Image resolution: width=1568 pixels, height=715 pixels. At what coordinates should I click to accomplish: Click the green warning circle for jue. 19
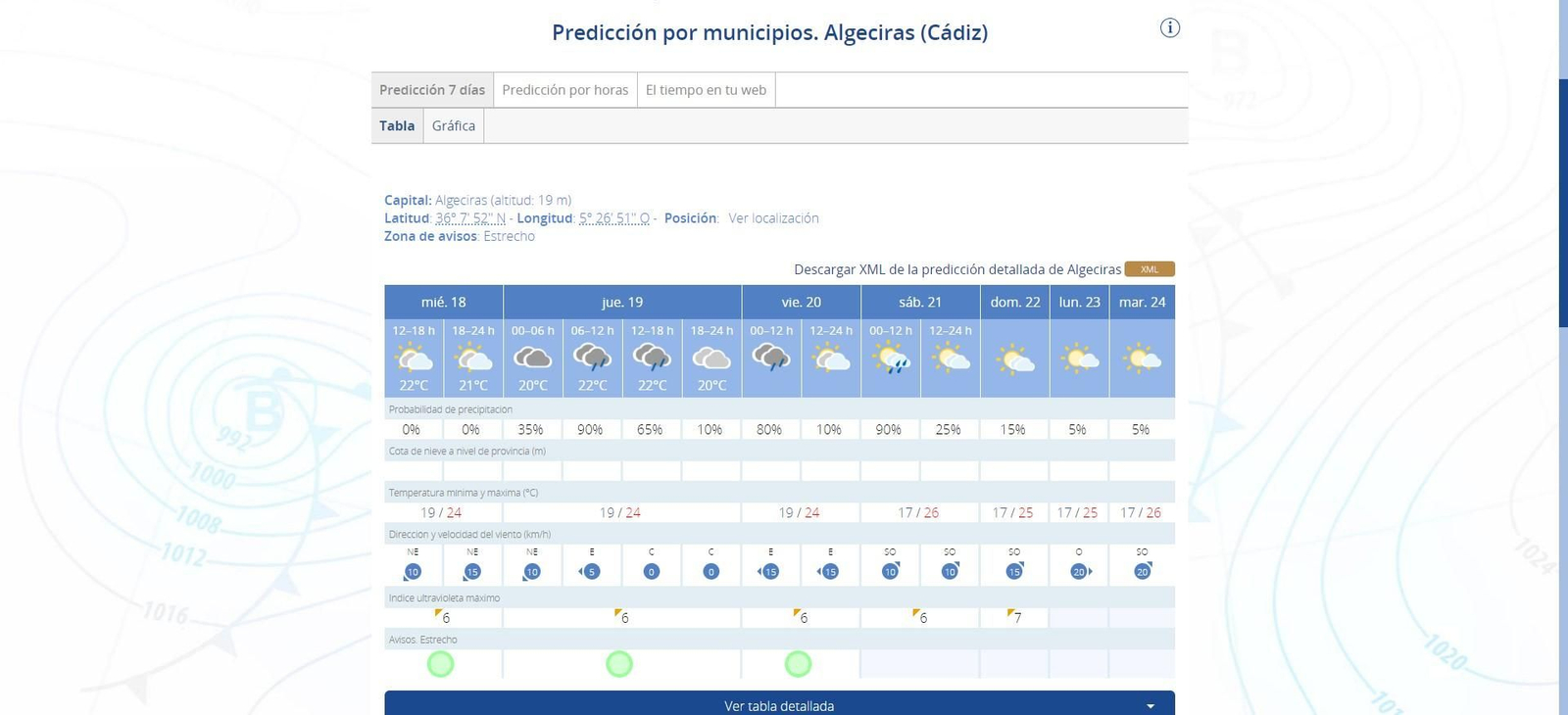click(x=619, y=664)
